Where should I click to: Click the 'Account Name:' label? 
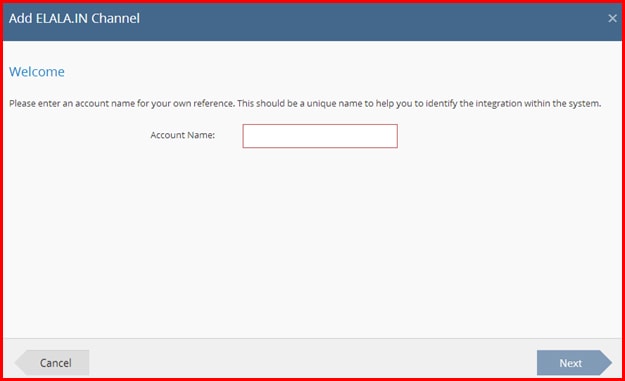(183, 135)
